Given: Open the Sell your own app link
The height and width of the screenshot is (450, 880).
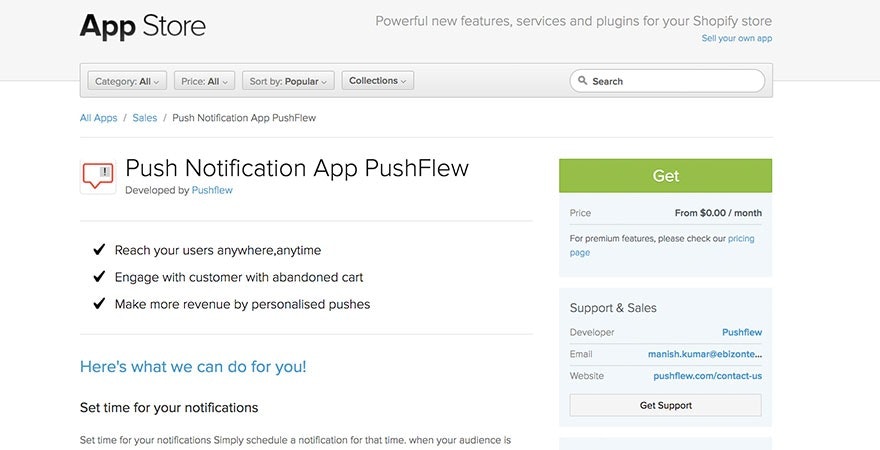Looking at the screenshot, I should coord(736,38).
